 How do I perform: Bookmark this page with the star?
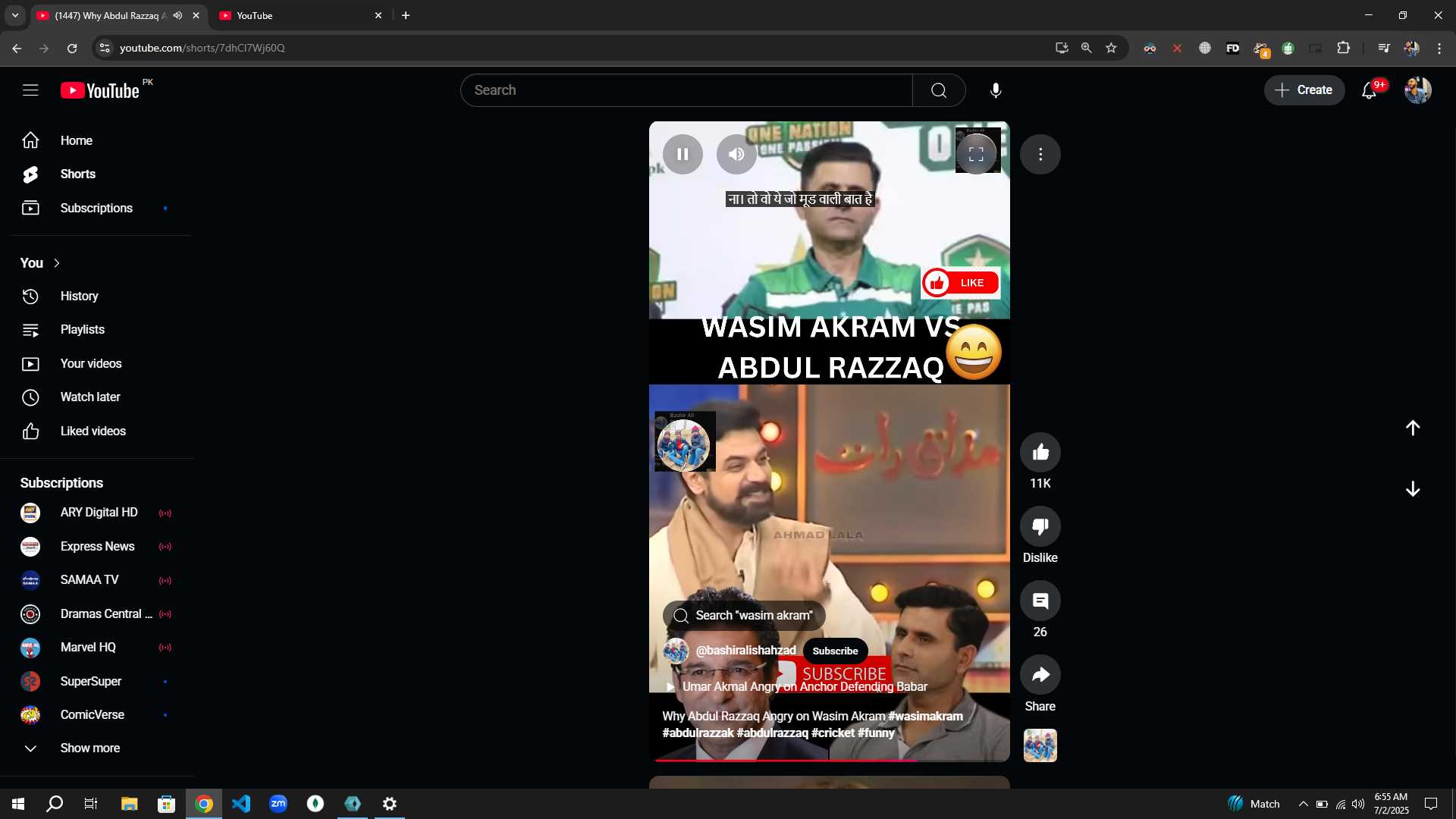(1111, 48)
